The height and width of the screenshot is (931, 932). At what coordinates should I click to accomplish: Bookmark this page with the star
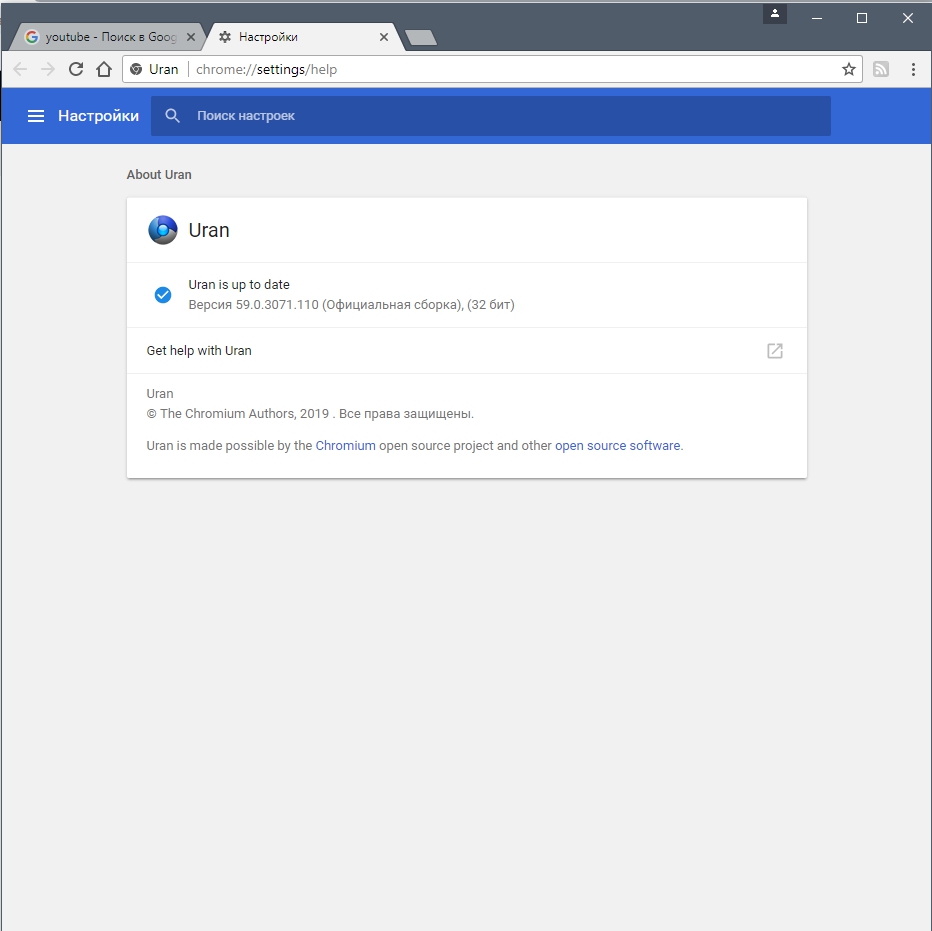(x=849, y=69)
